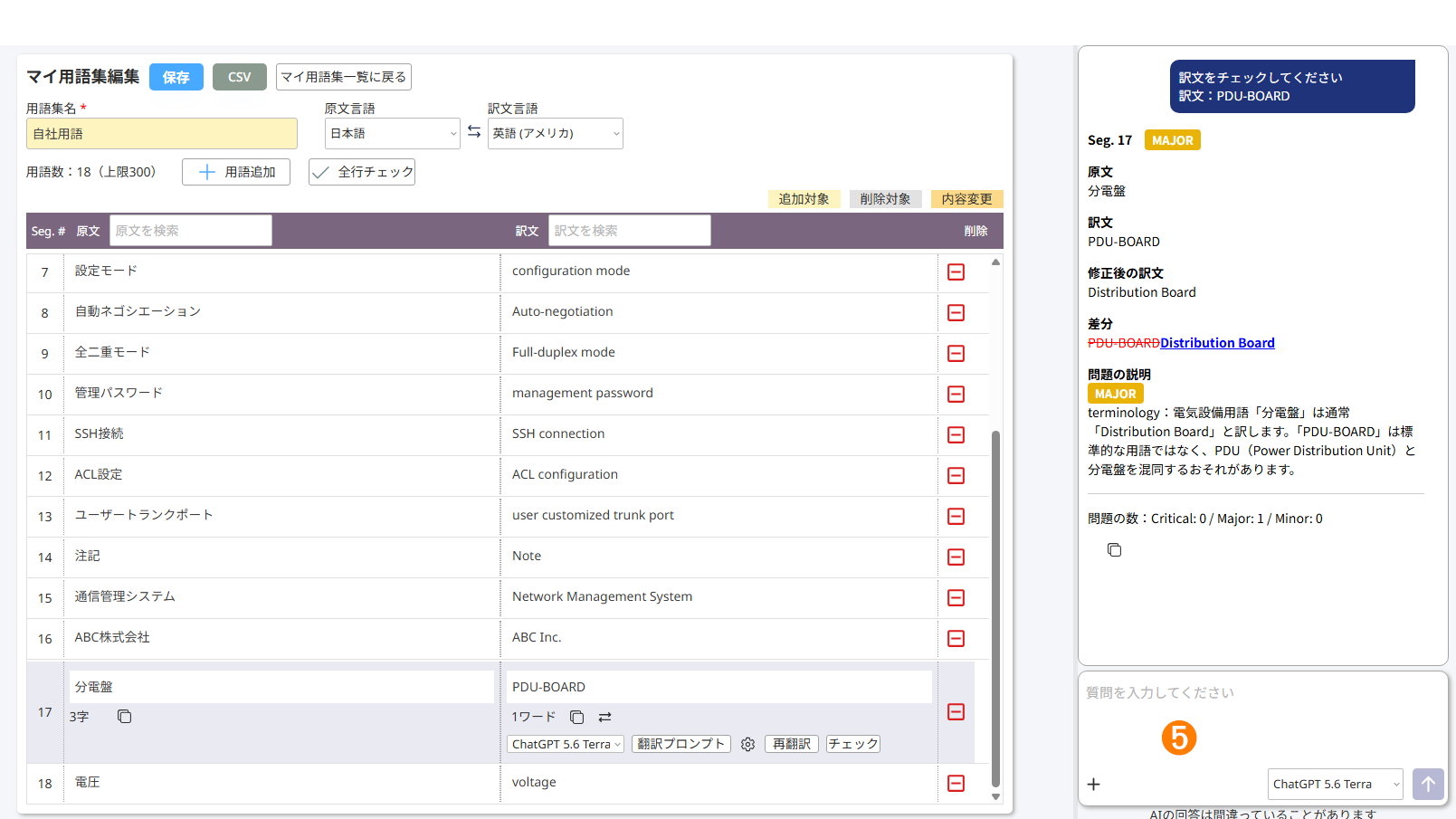Click the Distribution Board diff link
The image size is (1456, 819).
[x=1217, y=343]
